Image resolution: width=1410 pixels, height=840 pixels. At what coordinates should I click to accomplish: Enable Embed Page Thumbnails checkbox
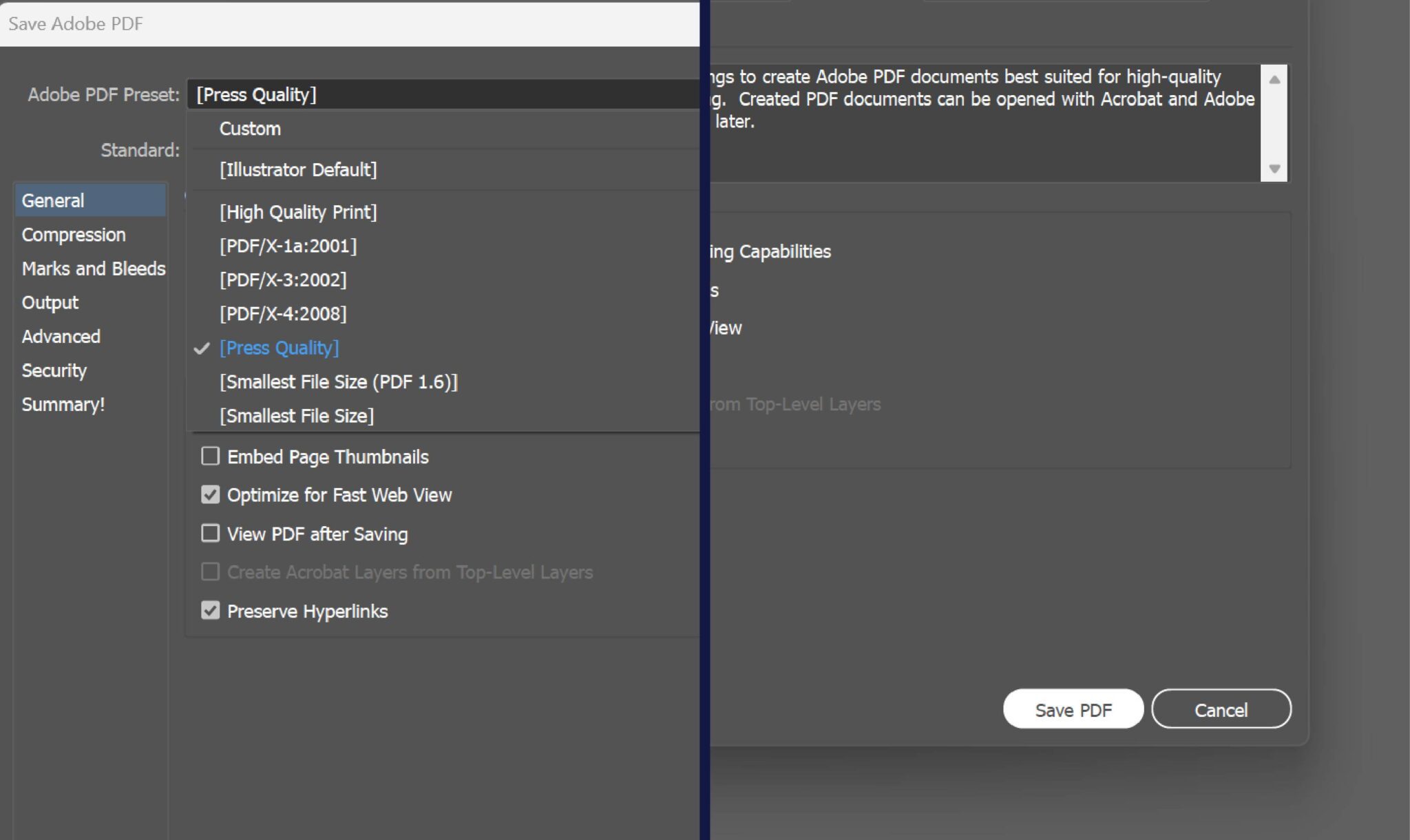tap(210, 456)
